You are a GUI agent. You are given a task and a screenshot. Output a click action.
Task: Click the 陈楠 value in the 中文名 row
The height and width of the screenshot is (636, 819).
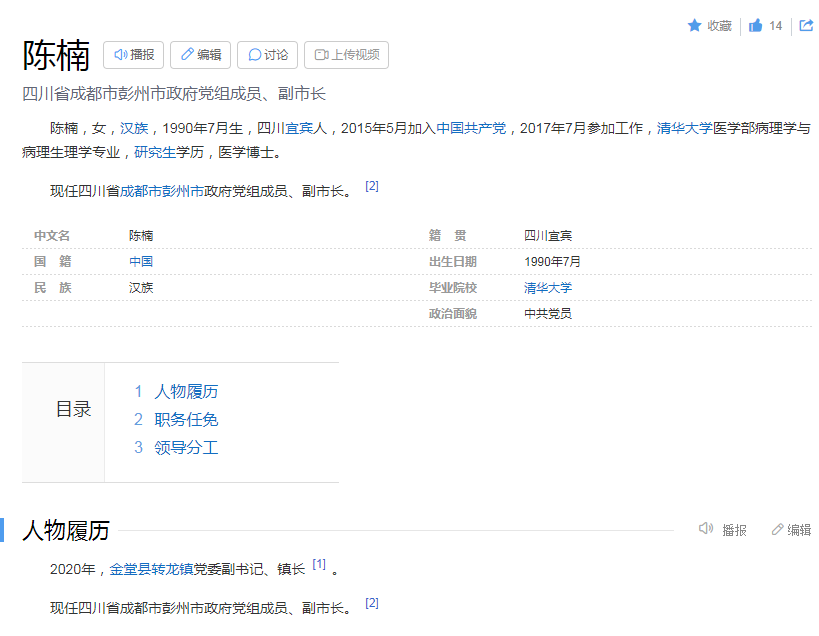[141, 236]
